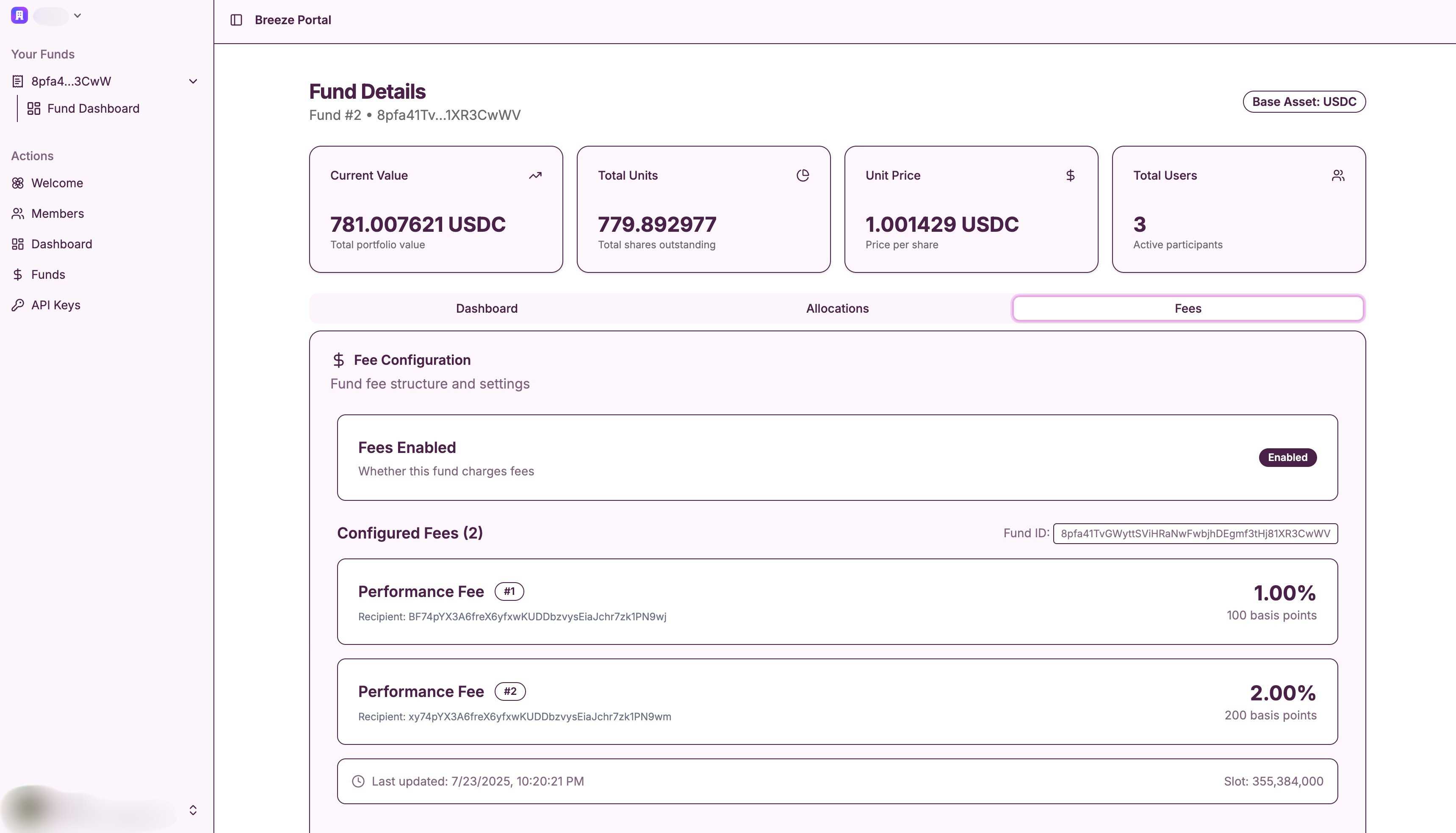The width and height of the screenshot is (1456, 833).
Task: Click the trending arrow icon on Current Value card
Action: pyautogui.click(x=534, y=175)
